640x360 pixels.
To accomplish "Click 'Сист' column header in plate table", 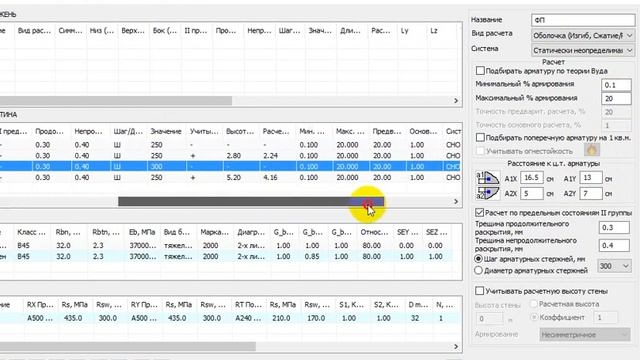I will pos(453,131).
